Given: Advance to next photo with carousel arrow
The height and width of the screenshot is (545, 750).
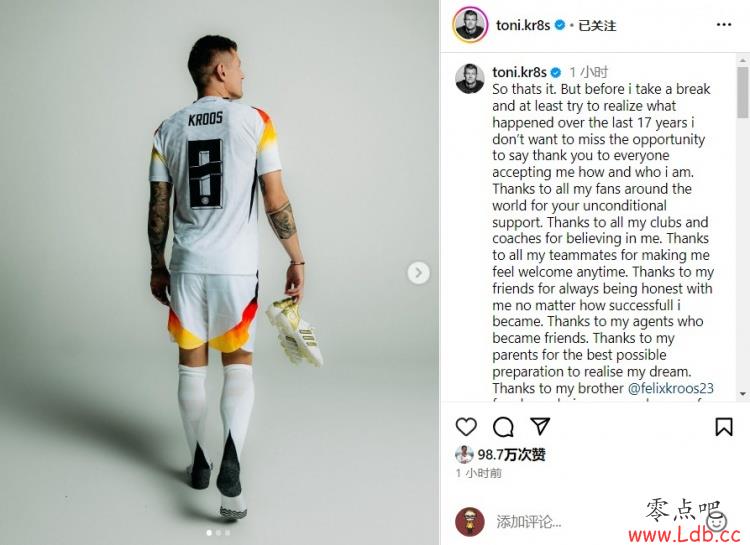Looking at the screenshot, I should [x=419, y=273].
